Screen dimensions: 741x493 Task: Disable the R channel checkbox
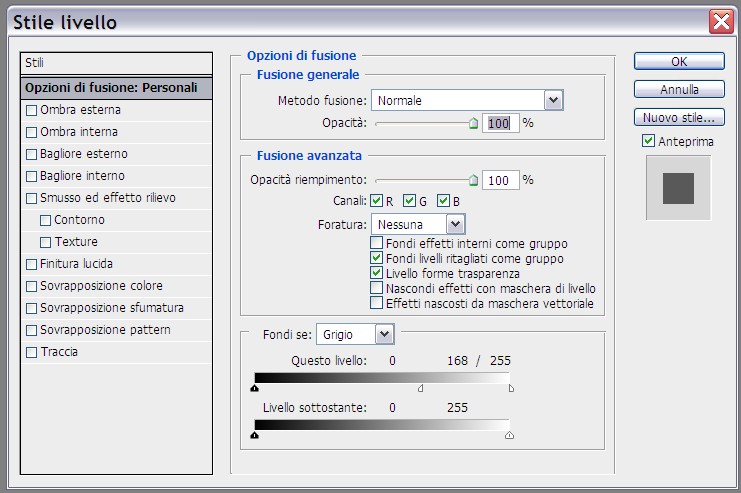point(376,201)
